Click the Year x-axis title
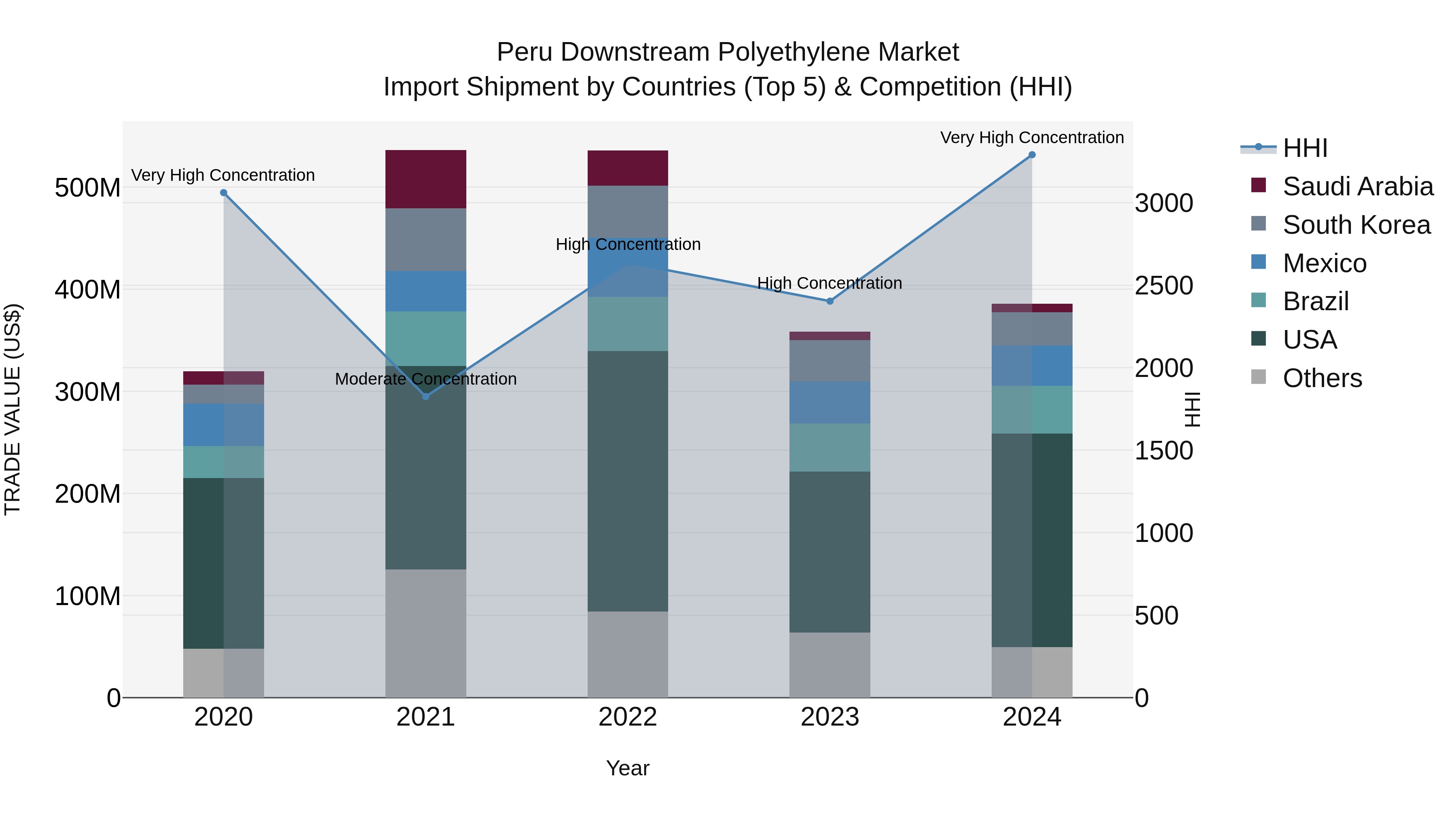The height and width of the screenshot is (819, 1456). pyautogui.click(x=628, y=769)
